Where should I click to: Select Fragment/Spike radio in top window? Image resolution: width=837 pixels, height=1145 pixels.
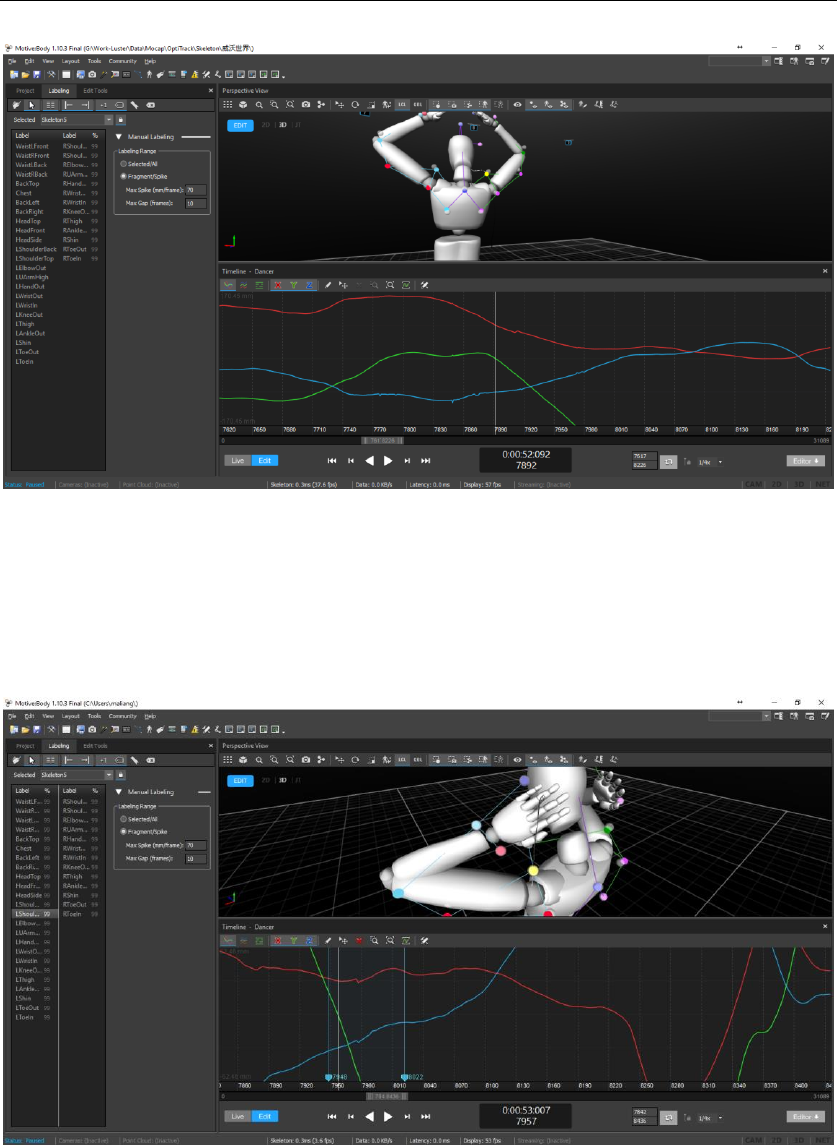point(123,177)
